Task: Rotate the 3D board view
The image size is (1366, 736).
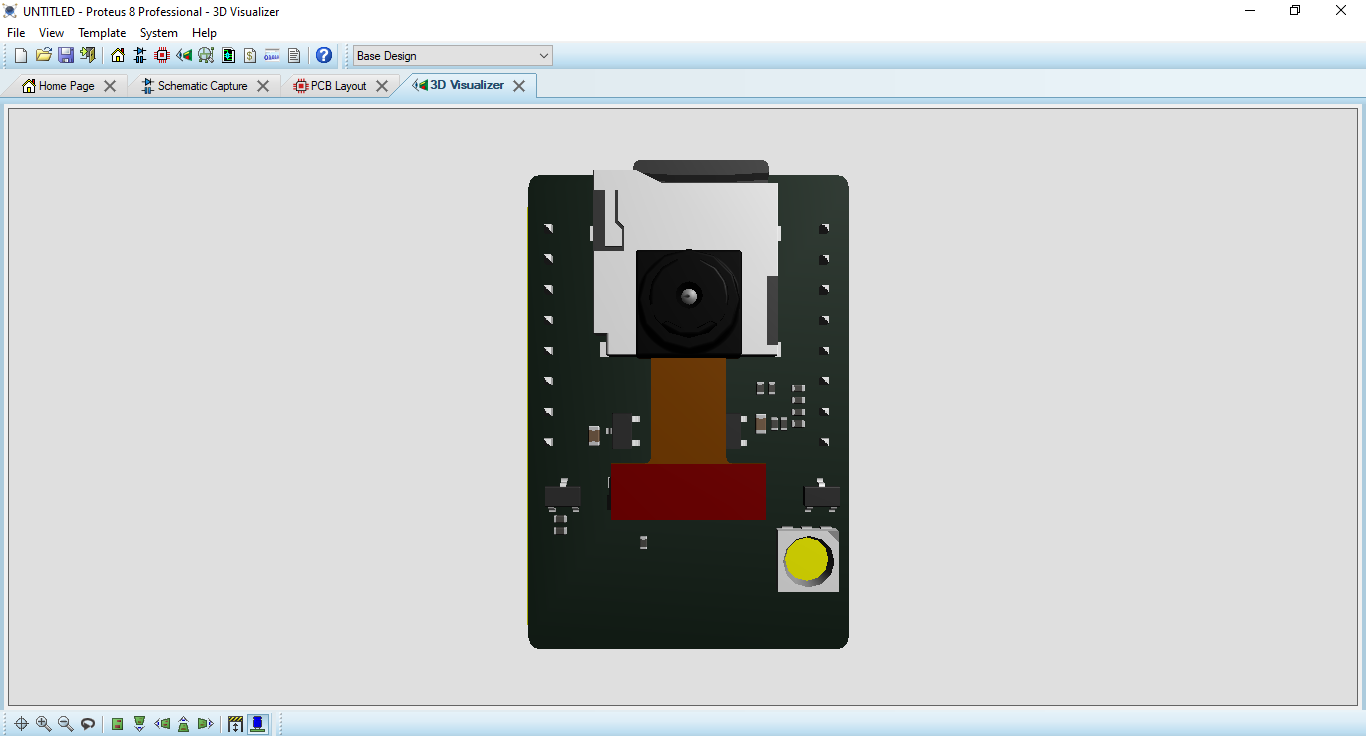Action: 88,723
